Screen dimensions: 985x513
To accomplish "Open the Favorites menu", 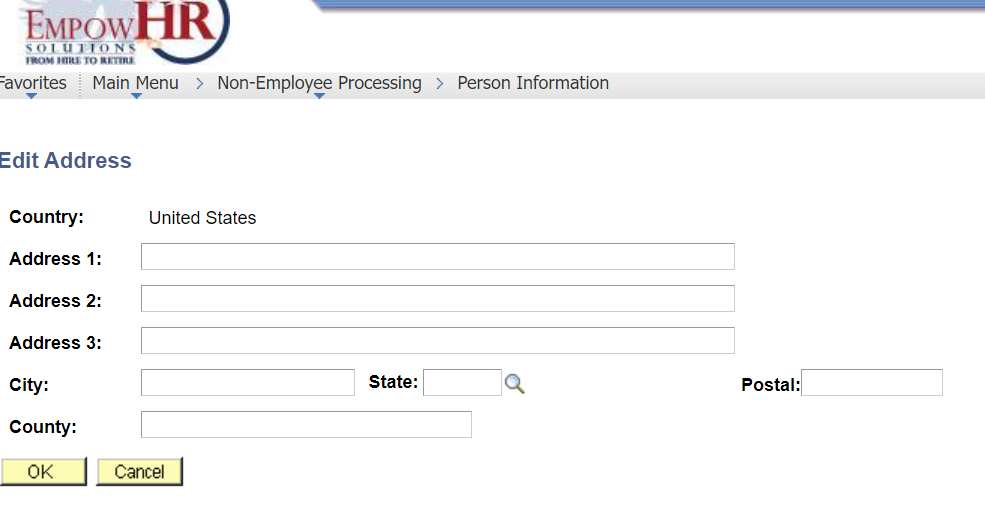I will tap(32, 83).
